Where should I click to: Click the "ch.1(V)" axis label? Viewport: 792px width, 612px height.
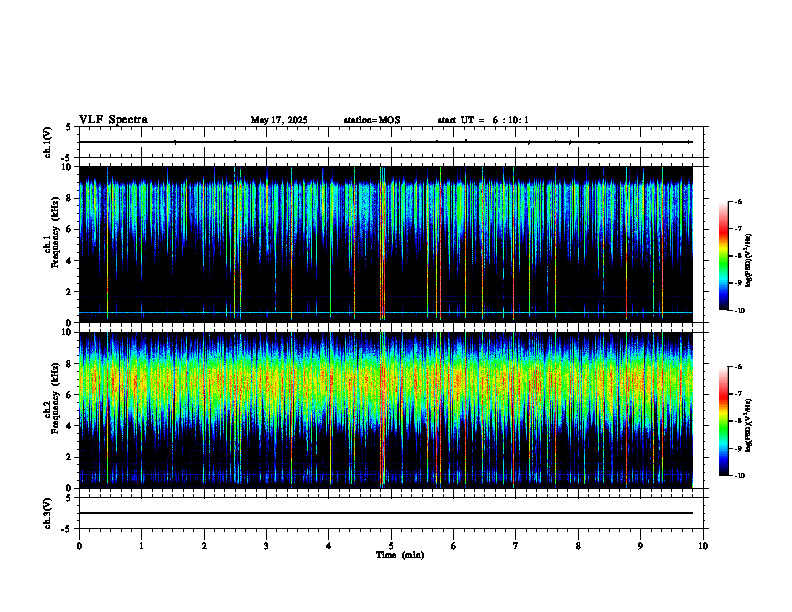48,142
